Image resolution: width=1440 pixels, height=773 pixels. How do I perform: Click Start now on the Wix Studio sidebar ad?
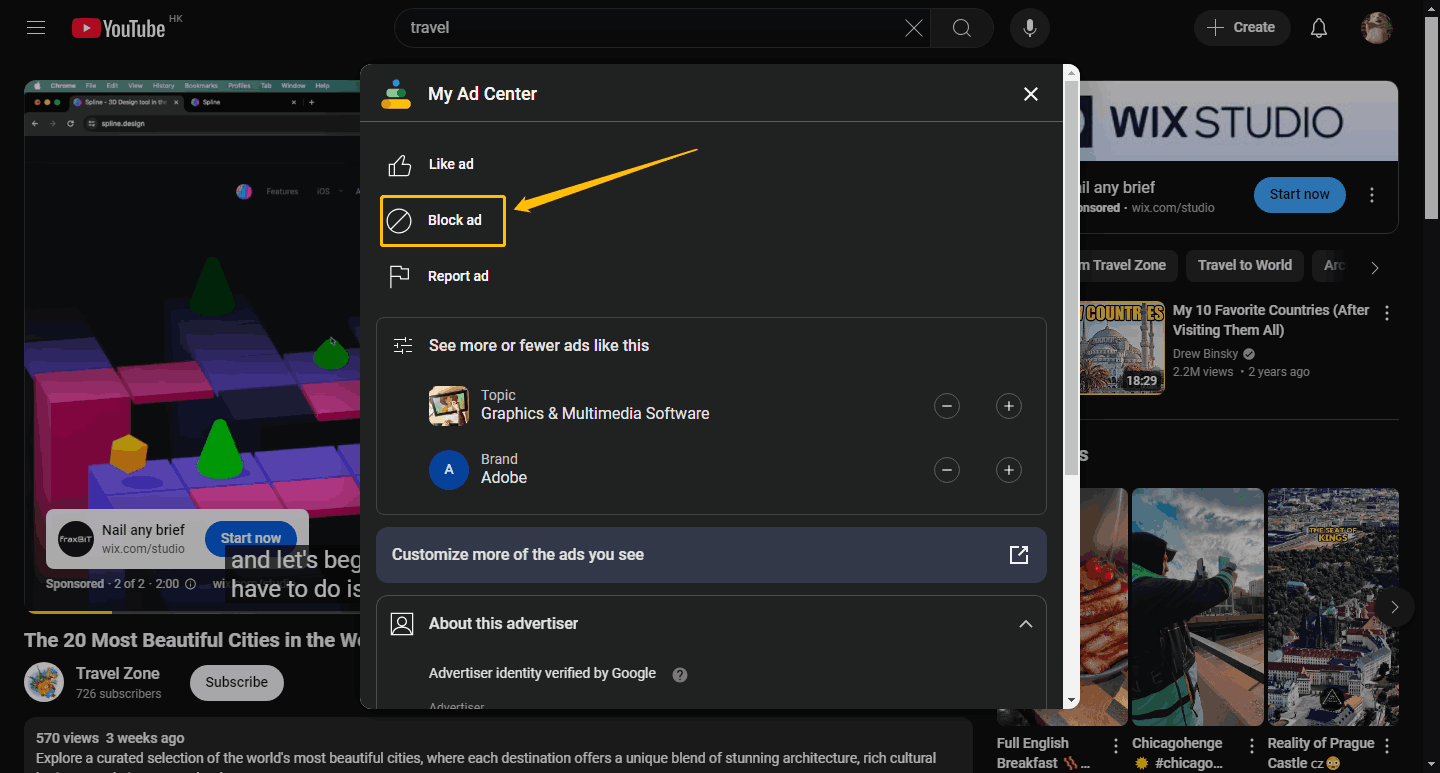[1299, 195]
